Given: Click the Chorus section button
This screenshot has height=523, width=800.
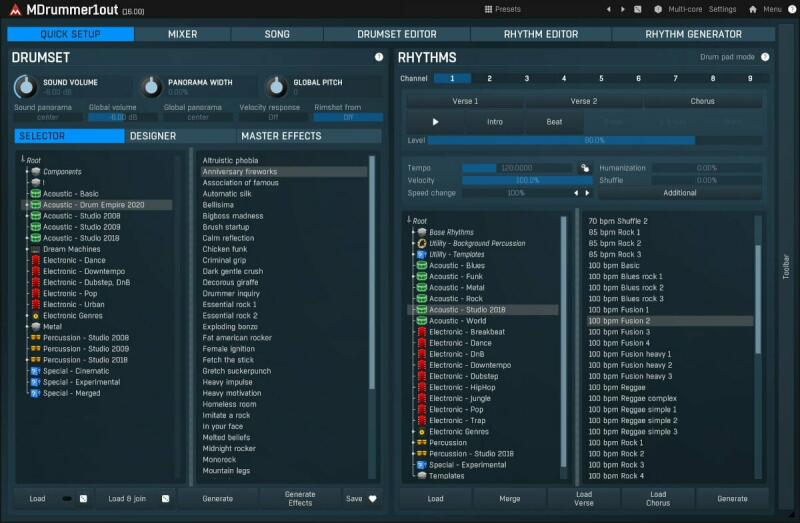Looking at the screenshot, I should click(x=703, y=101).
